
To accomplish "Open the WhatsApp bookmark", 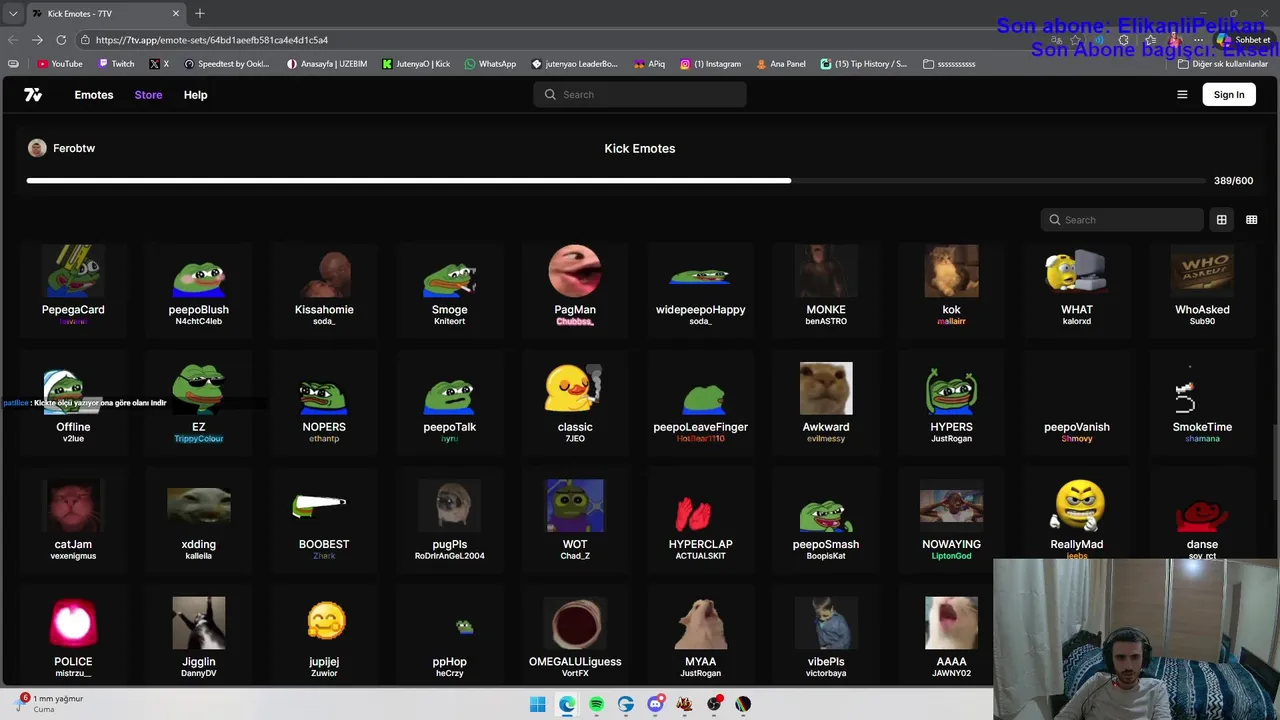I will click(x=490, y=64).
